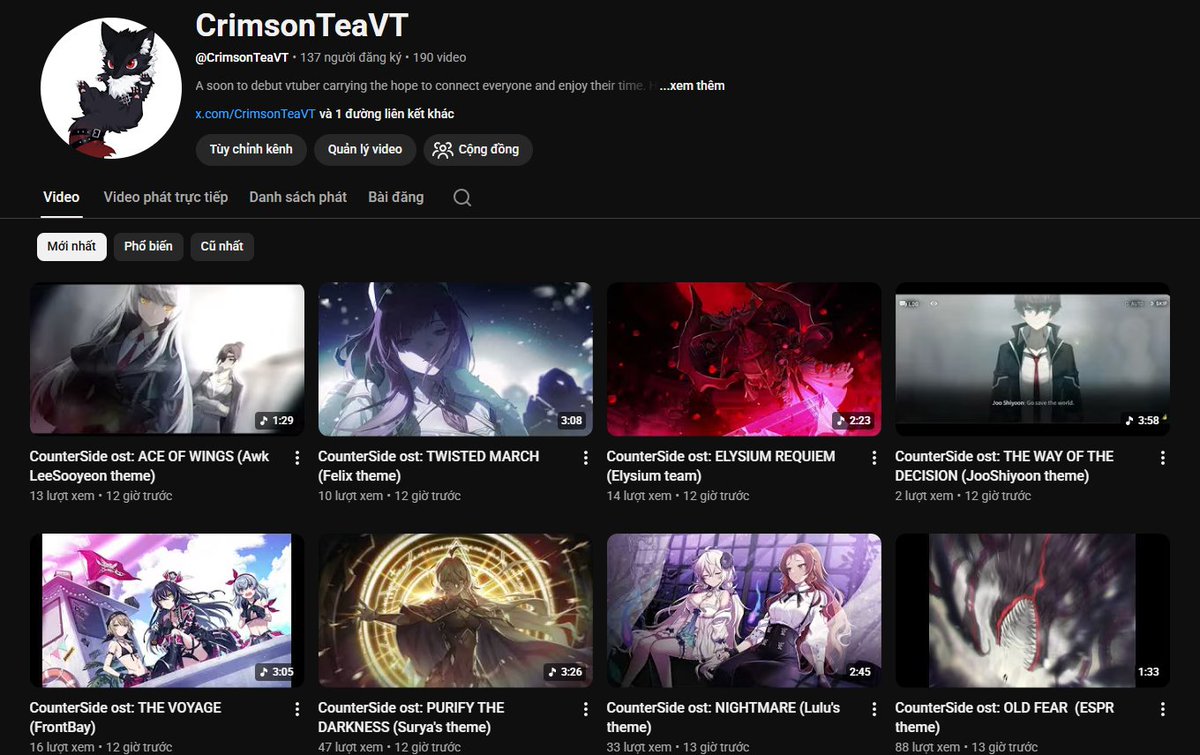Open options menu for THE WAY OF THE DECISION video
Screen dimensions: 1200x755
click(1163, 458)
